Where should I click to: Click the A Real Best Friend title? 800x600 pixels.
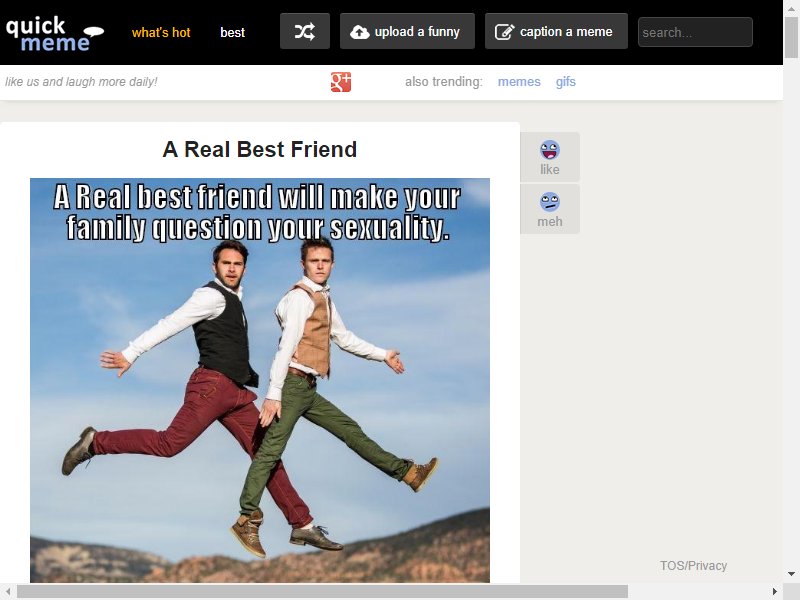(260, 149)
